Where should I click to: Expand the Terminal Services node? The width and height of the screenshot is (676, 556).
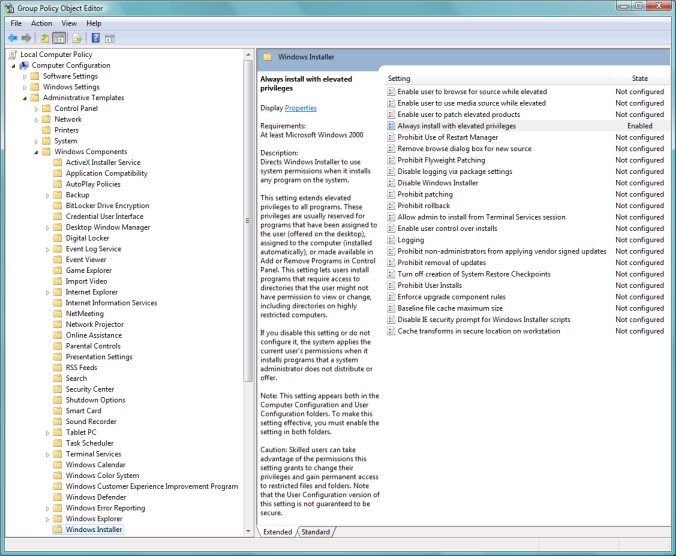[47, 454]
